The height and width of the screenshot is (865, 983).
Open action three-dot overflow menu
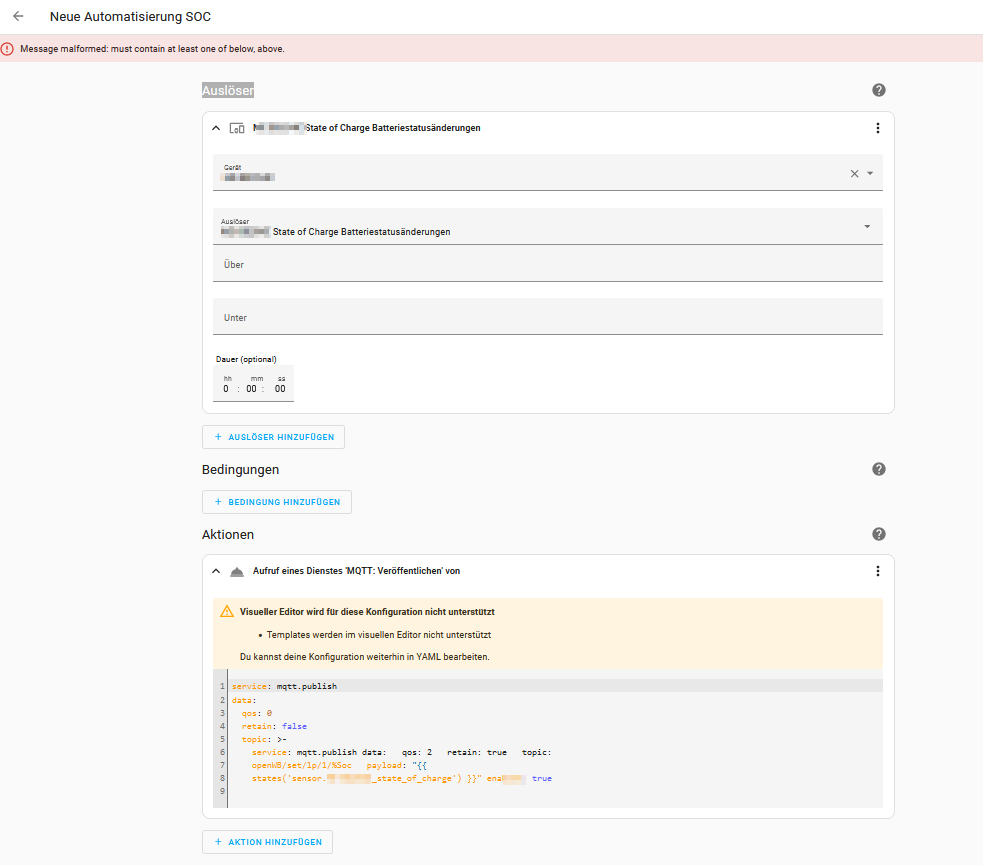pos(877,571)
